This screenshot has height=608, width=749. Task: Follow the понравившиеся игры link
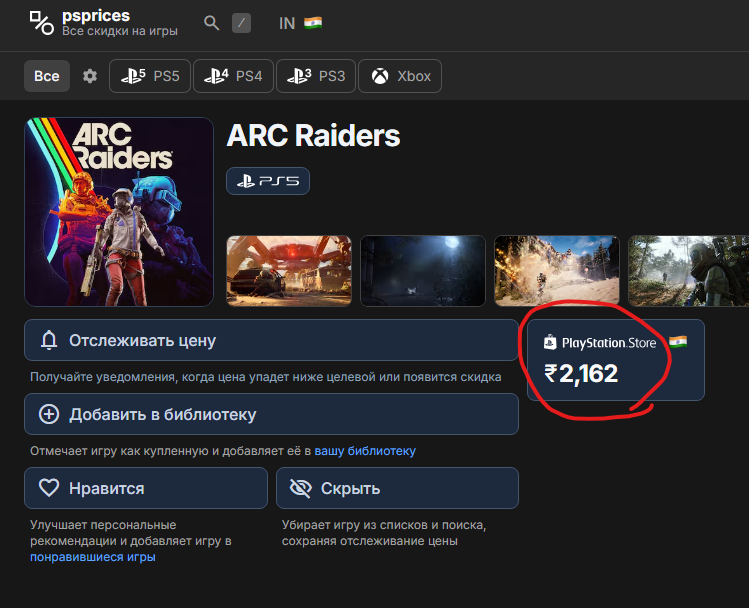(93, 557)
